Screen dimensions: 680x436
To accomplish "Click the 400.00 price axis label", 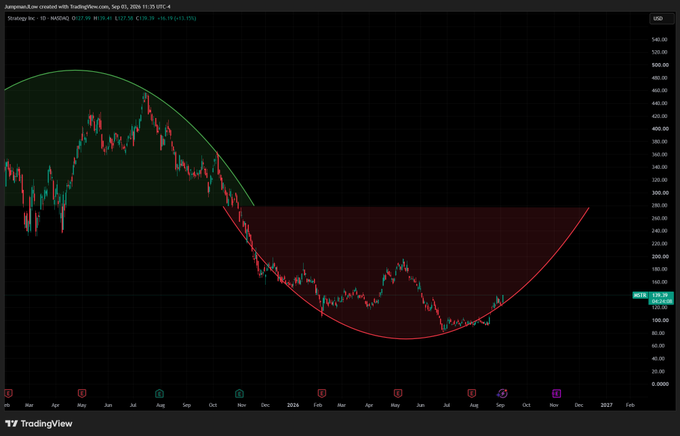I will point(659,129).
